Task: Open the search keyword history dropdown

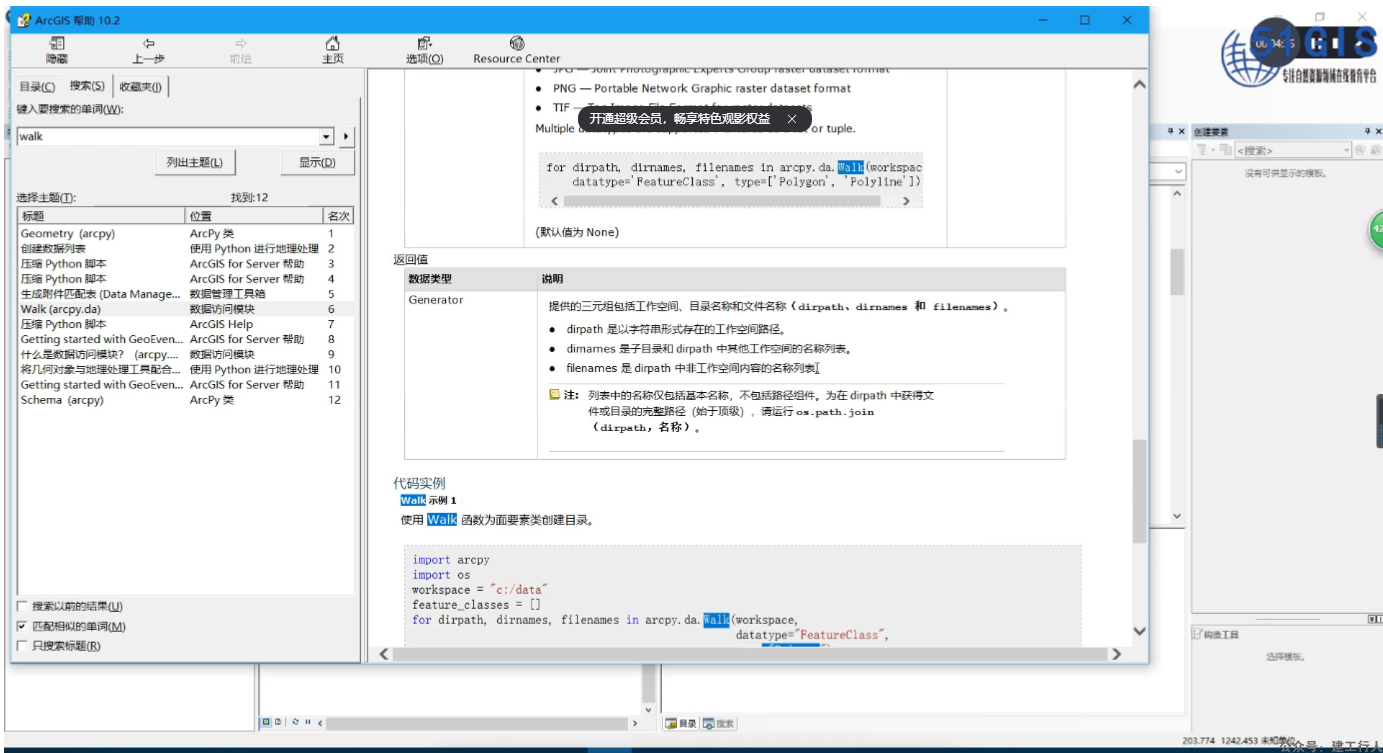Action: tap(327, 137)
